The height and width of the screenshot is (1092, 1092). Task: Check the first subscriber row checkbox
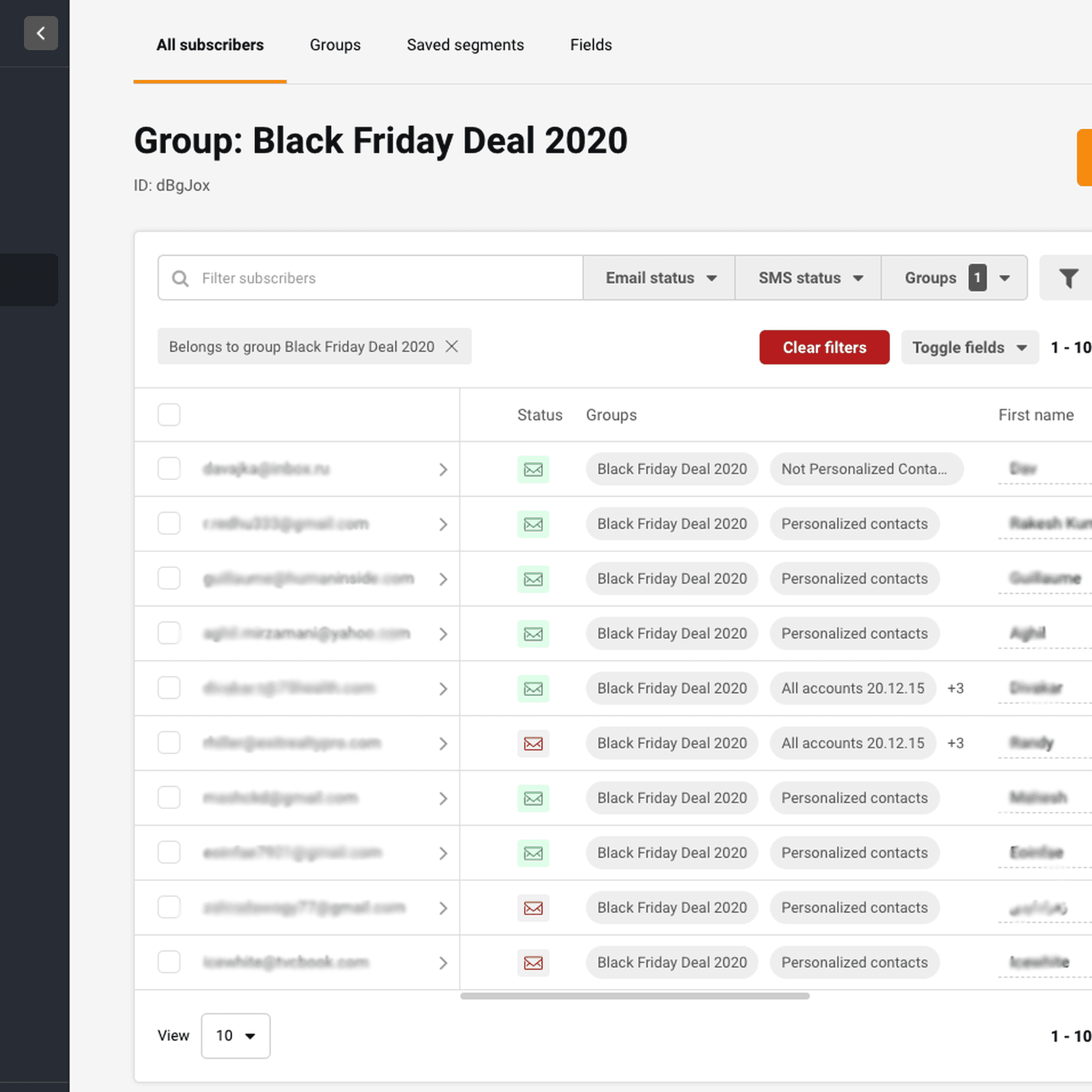(169, 469)
